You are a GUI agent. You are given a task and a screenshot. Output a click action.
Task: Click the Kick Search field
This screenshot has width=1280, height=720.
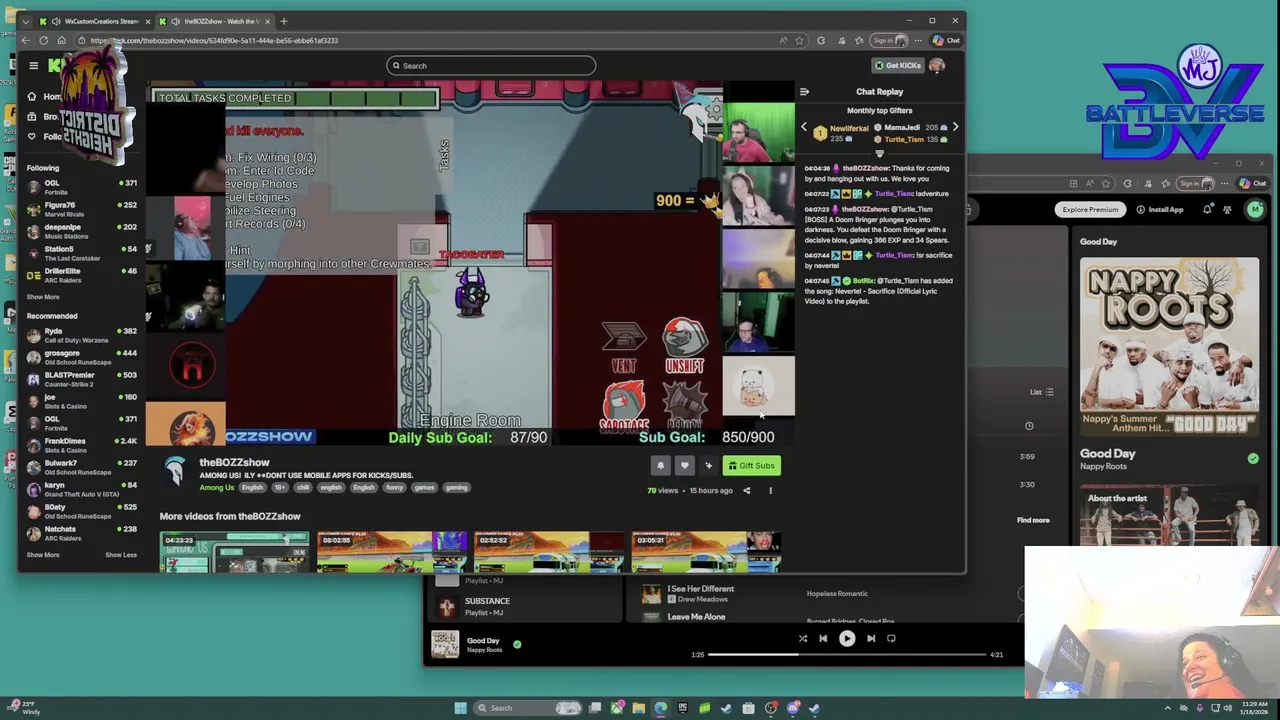pos(491,66)
